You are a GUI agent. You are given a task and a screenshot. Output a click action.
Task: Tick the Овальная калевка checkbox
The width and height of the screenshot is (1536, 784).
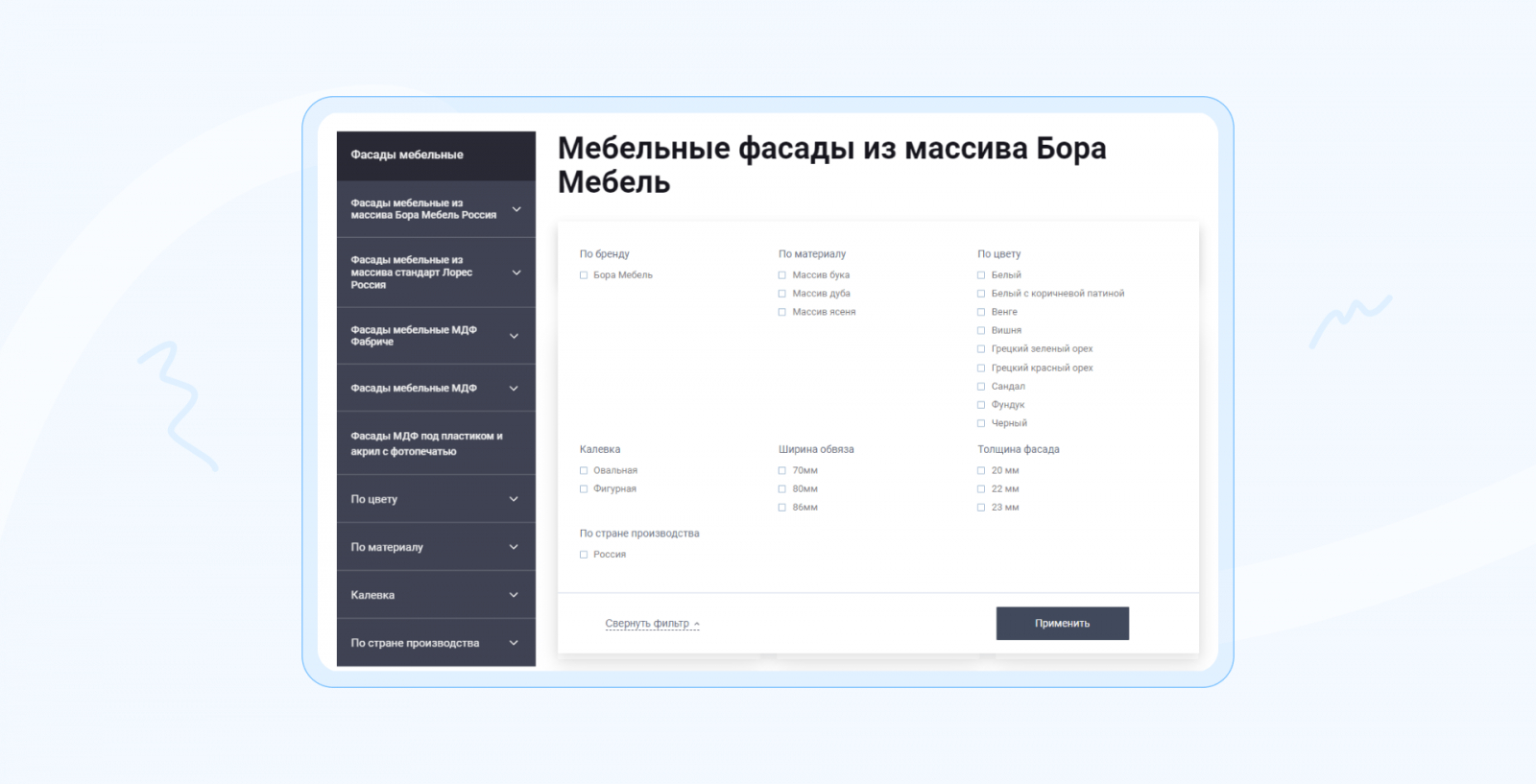pos(584,471)
